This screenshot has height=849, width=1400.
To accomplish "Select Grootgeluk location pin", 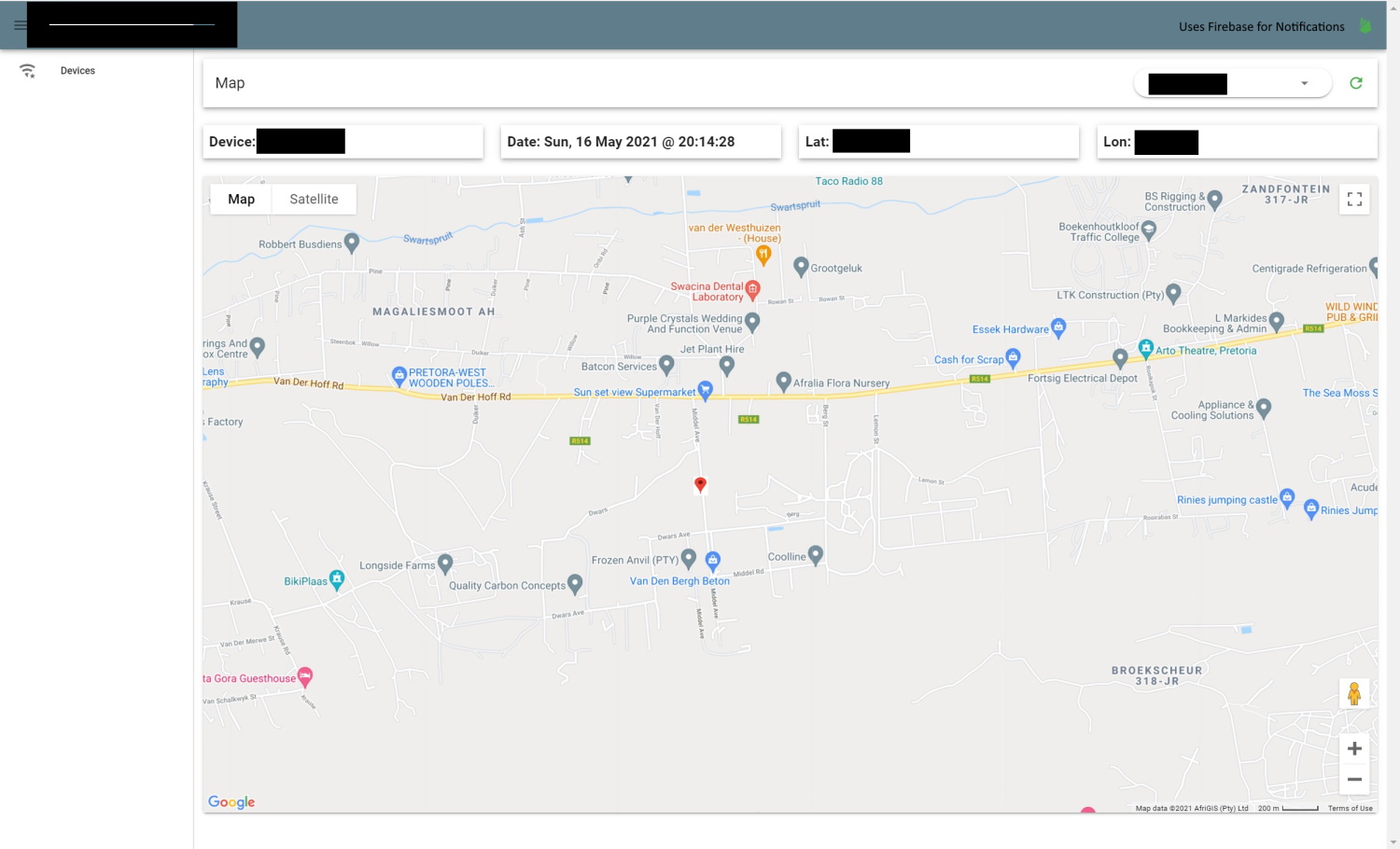I will click(x=801, y=267).
